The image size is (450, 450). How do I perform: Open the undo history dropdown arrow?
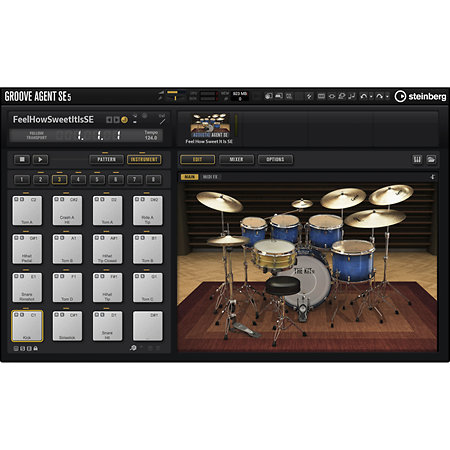coord(371,96)
